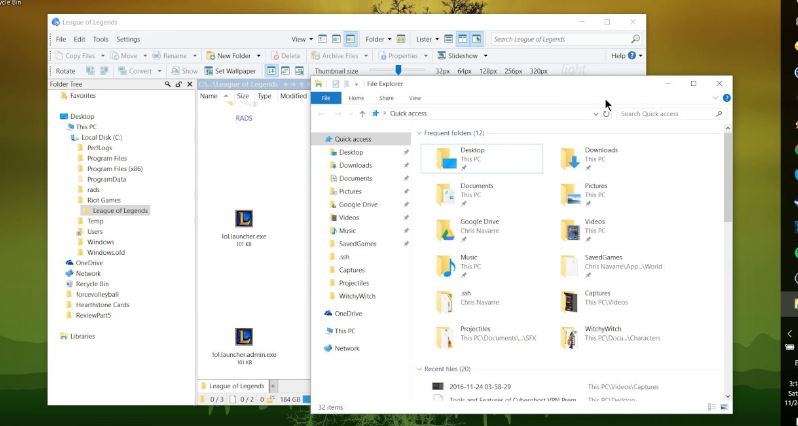This screenshot has height=426, width=798.
Task: Select lol.launcher.exe file icon
Action: click(x=244, y=219)
